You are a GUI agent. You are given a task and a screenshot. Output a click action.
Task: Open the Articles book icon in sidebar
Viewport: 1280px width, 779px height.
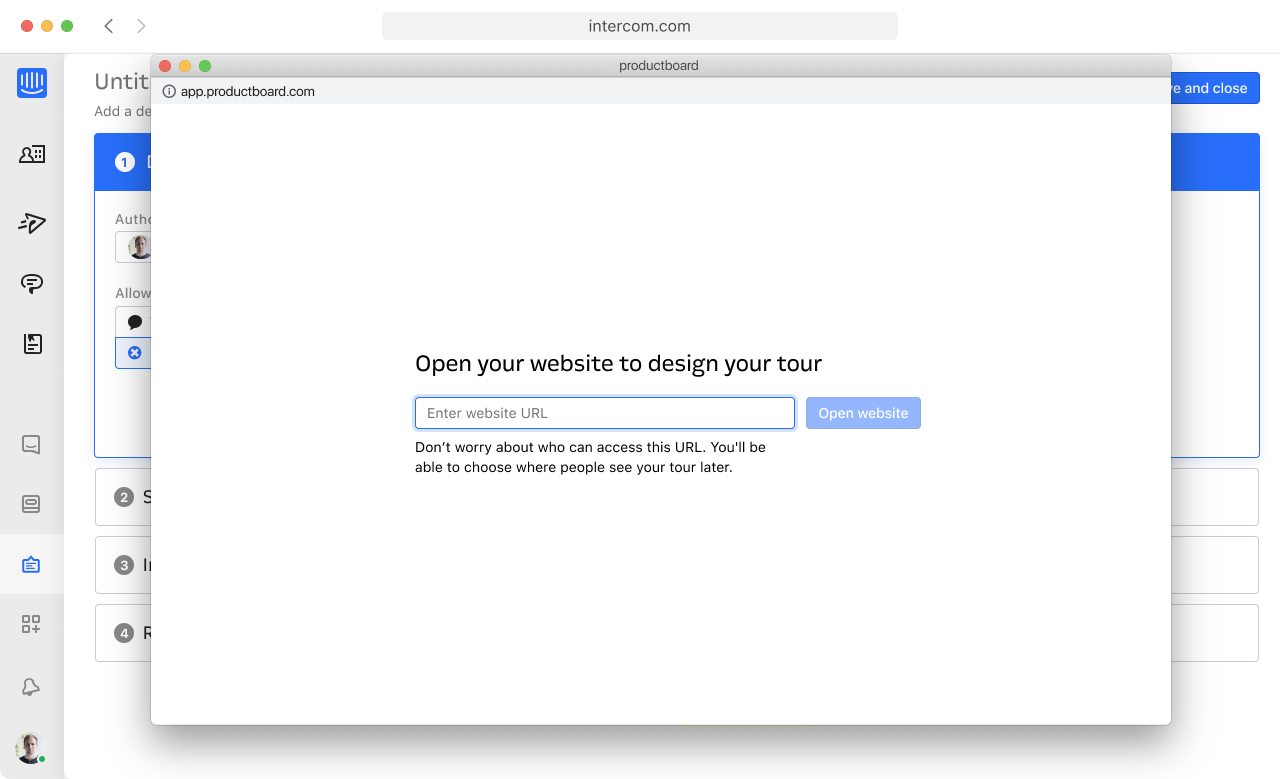coord(32,344)
